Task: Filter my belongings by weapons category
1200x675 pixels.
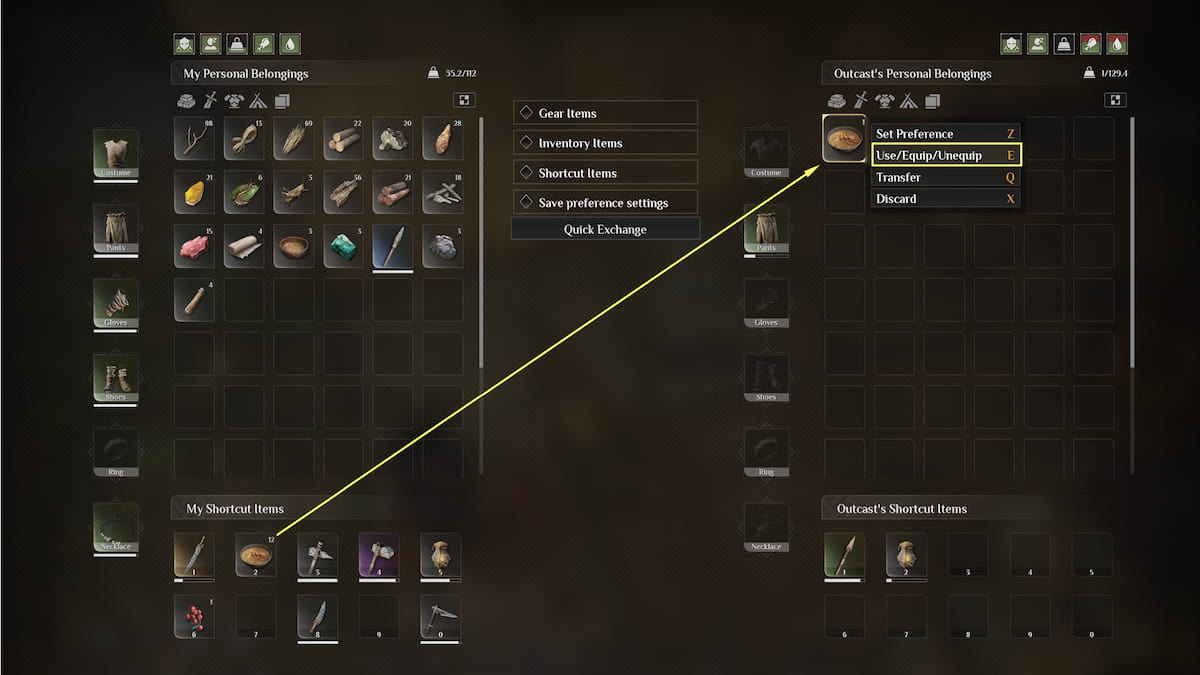Action: click(211, 100)
